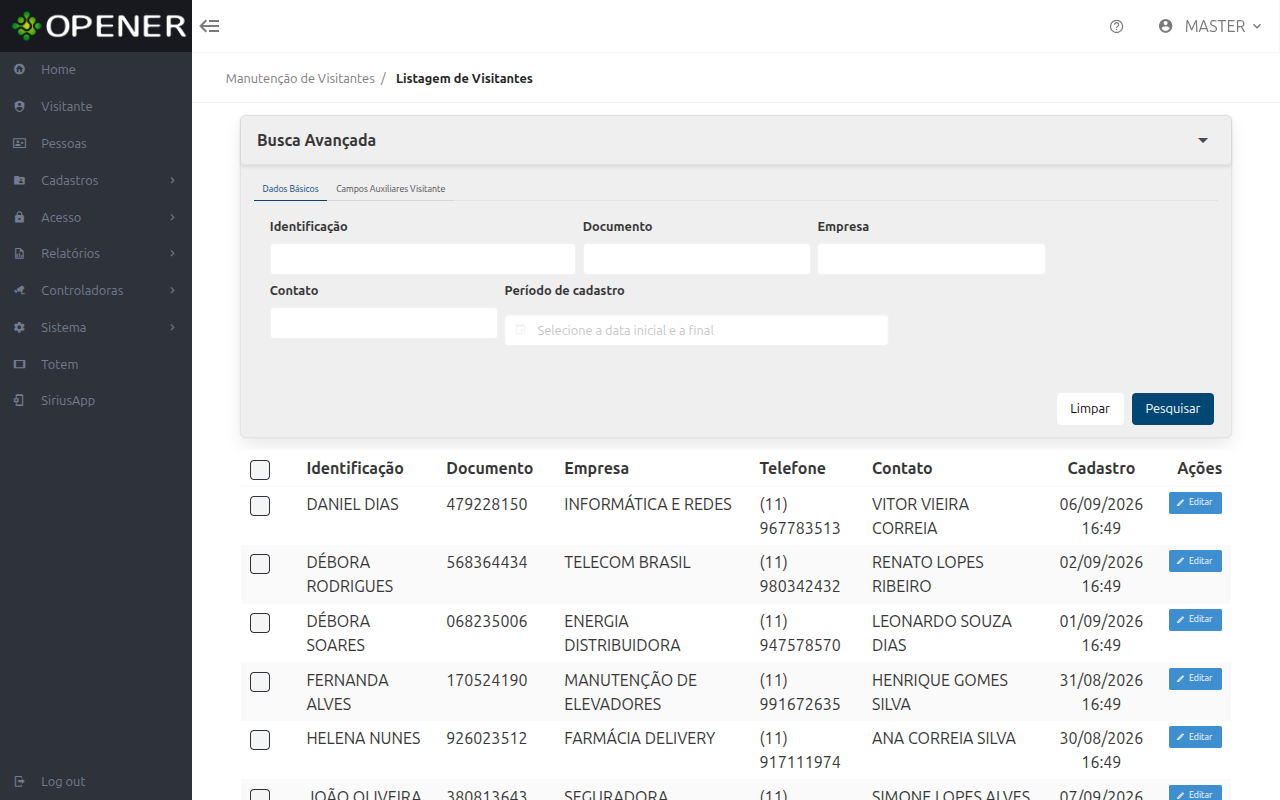Open the help question mark icon
The height and width of the screenshot is (800, 1280).
coord(1117,27)
